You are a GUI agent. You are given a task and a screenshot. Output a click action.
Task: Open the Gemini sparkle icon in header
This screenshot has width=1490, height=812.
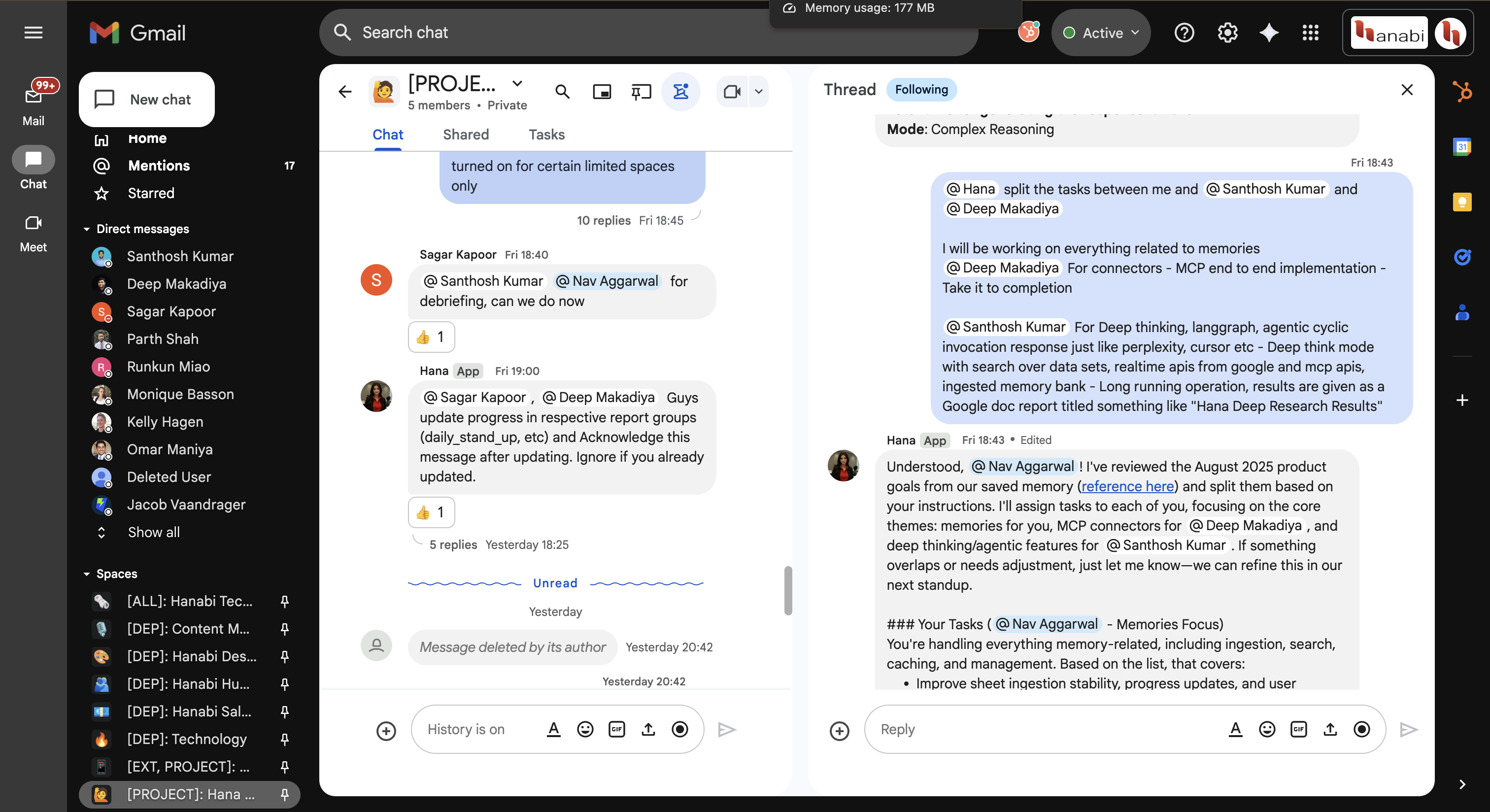coord(1269,33)
